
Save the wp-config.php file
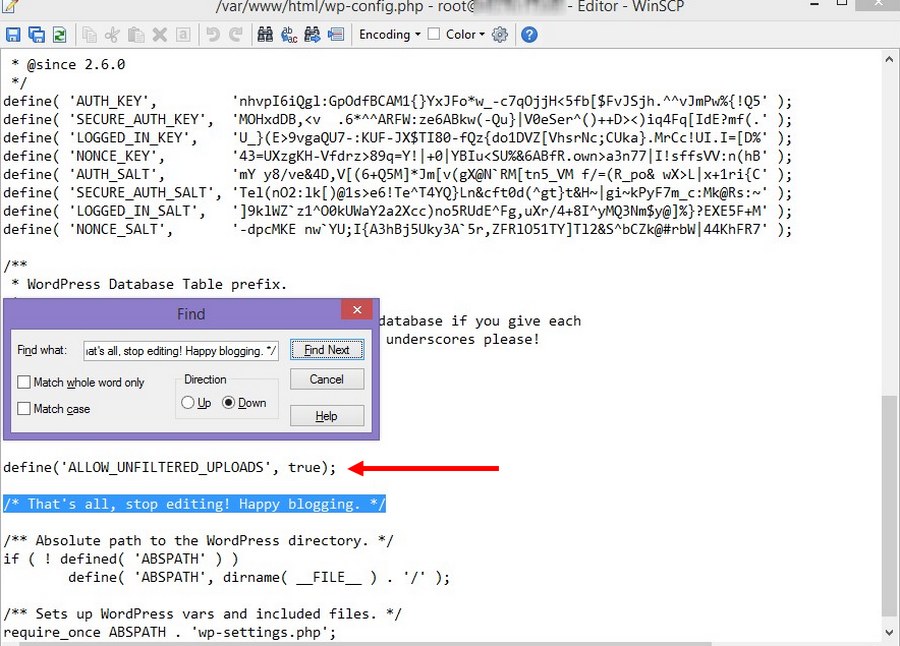tap(14, 34)
